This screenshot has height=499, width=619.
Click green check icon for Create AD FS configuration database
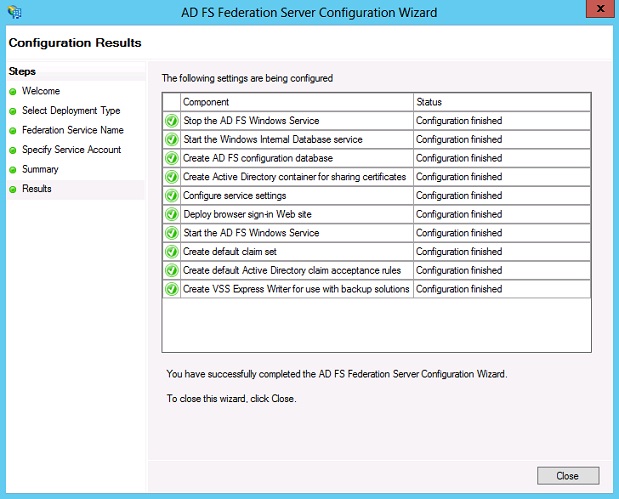(x=172, y=158)
